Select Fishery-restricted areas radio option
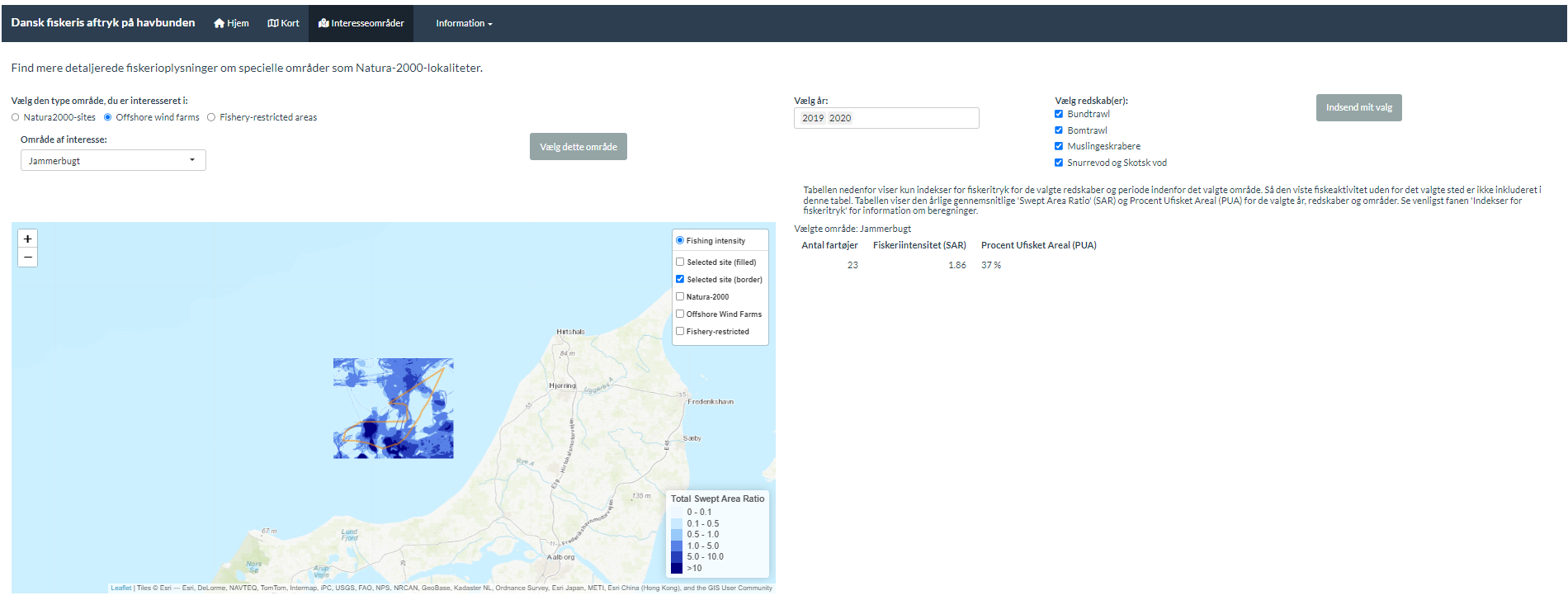Viewport: 1568px width, 605px height. pos(211,117)
